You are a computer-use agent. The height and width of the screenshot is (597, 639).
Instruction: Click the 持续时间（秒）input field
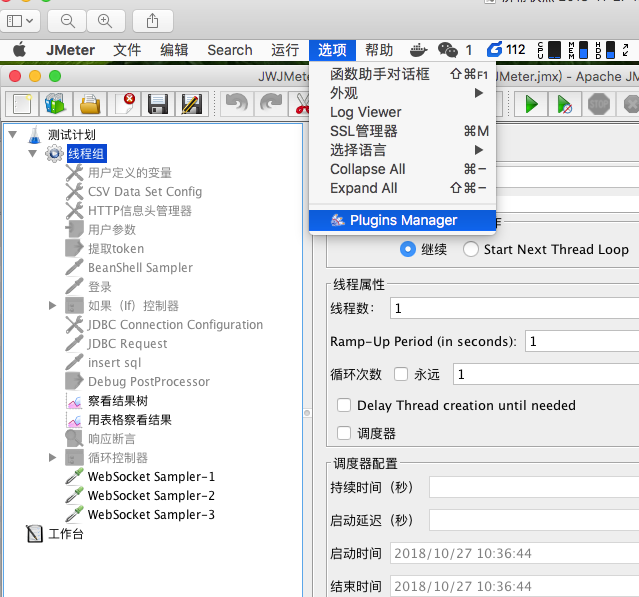pos(534,487)
